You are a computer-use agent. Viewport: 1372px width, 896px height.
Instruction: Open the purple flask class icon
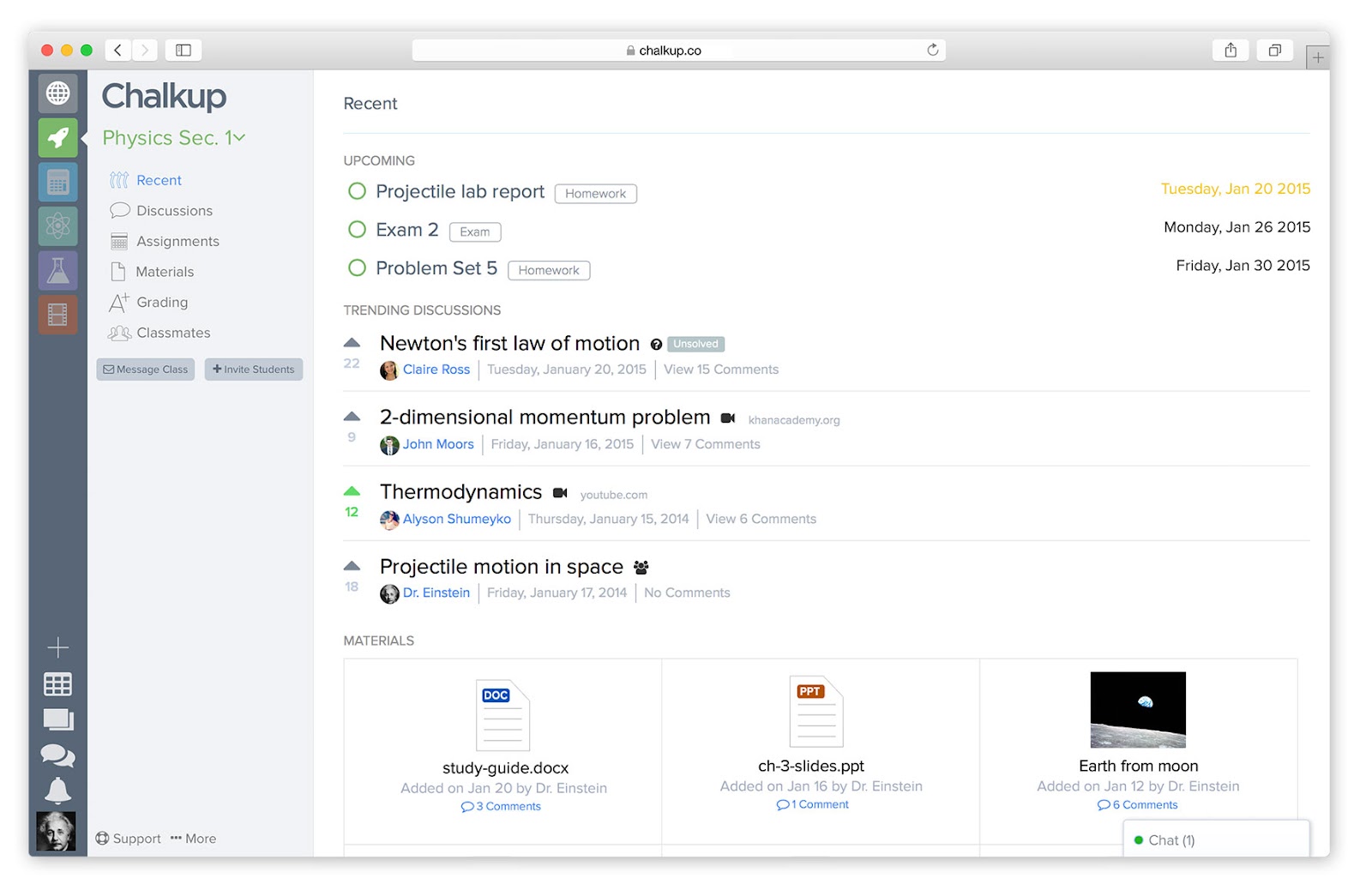(57, 271)
